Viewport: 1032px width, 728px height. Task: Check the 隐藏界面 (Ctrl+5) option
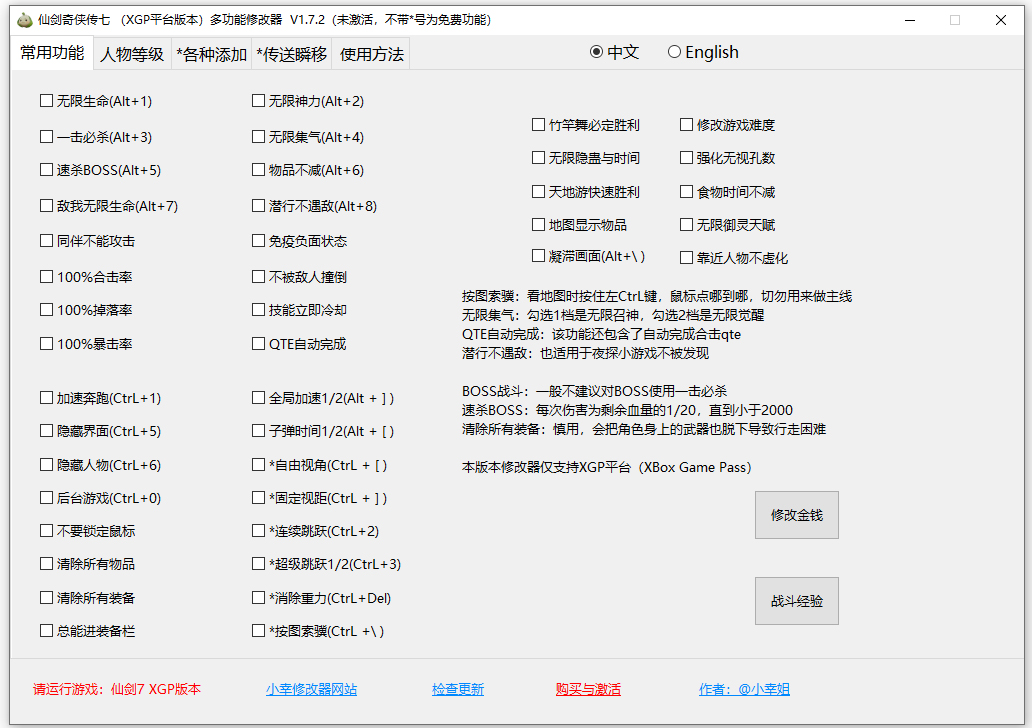click(x=46, y=431)
